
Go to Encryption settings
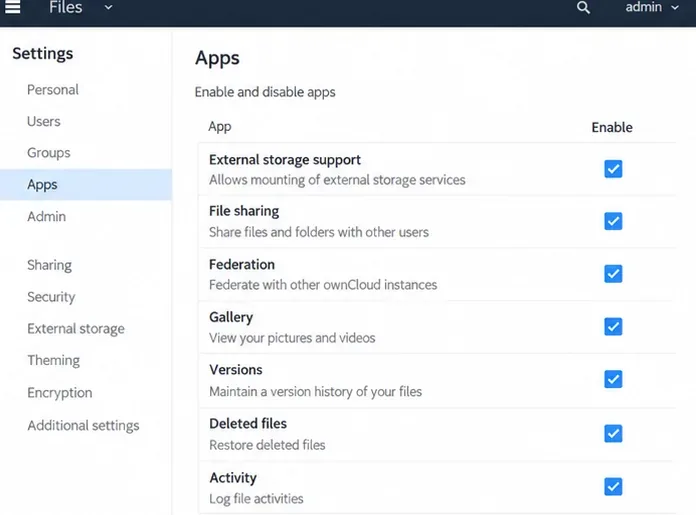click(x=60, y=392)
